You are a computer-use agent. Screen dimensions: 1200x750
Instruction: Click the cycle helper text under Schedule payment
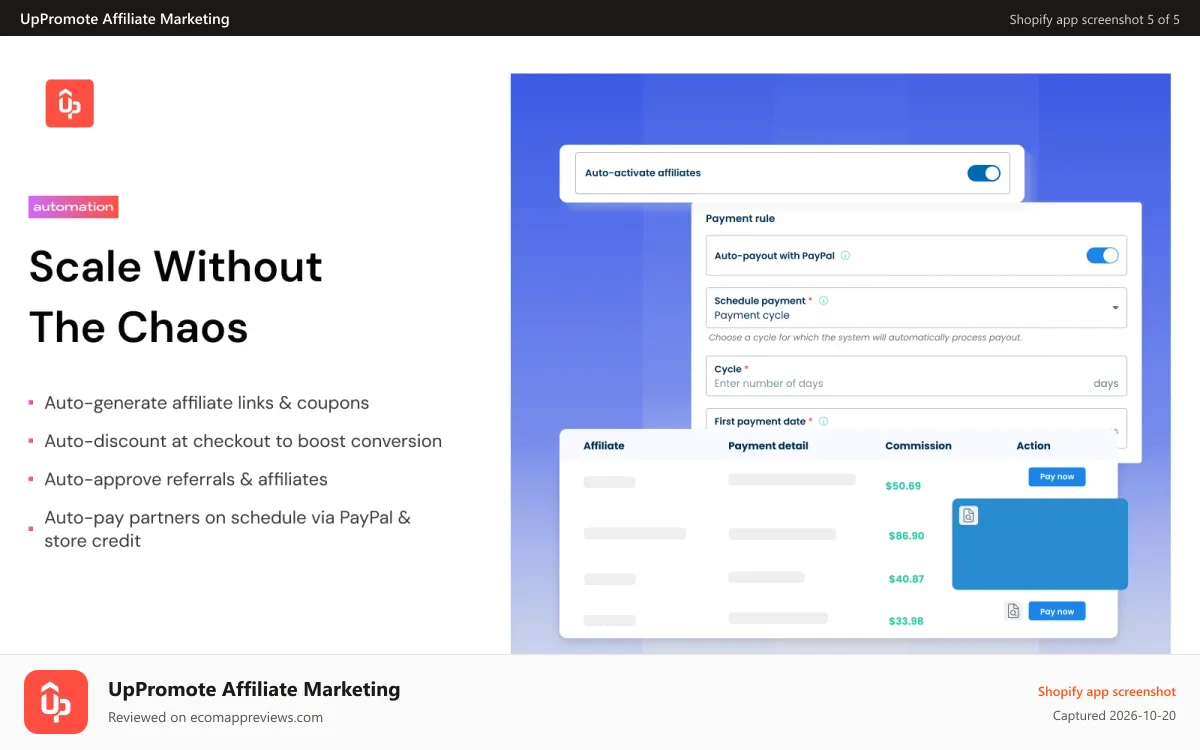coord(865,338)
